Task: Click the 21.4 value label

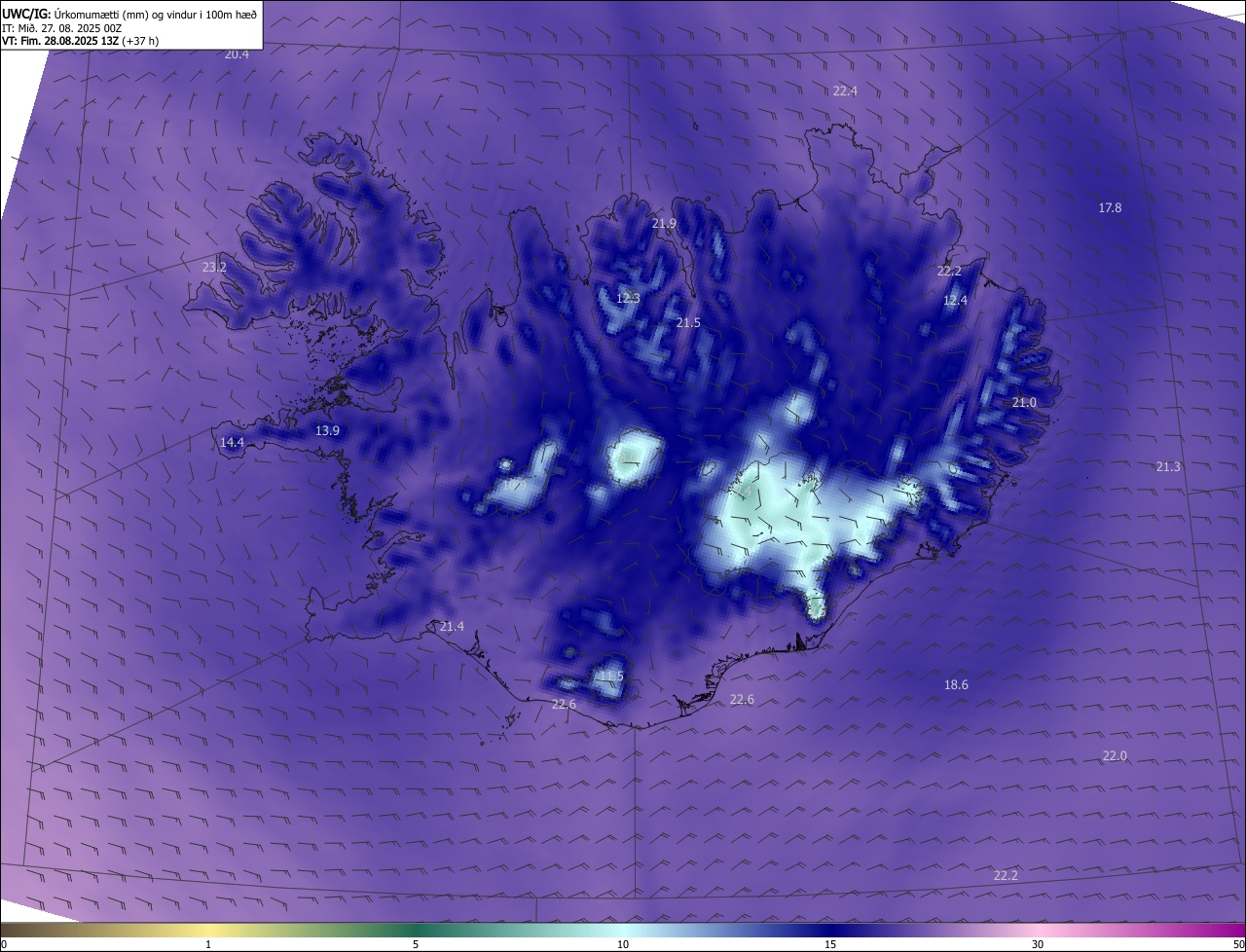Action: point(452,626)
